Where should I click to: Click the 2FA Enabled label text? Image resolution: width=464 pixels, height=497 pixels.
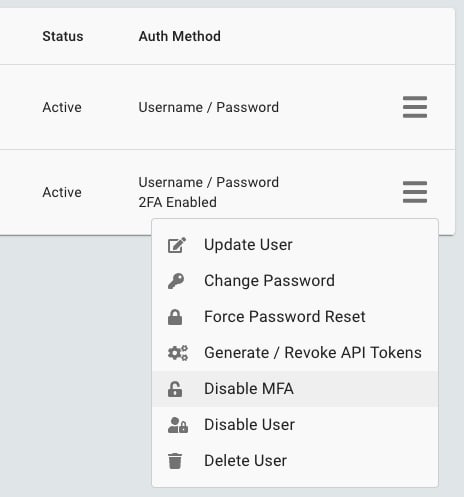[178, 202]
